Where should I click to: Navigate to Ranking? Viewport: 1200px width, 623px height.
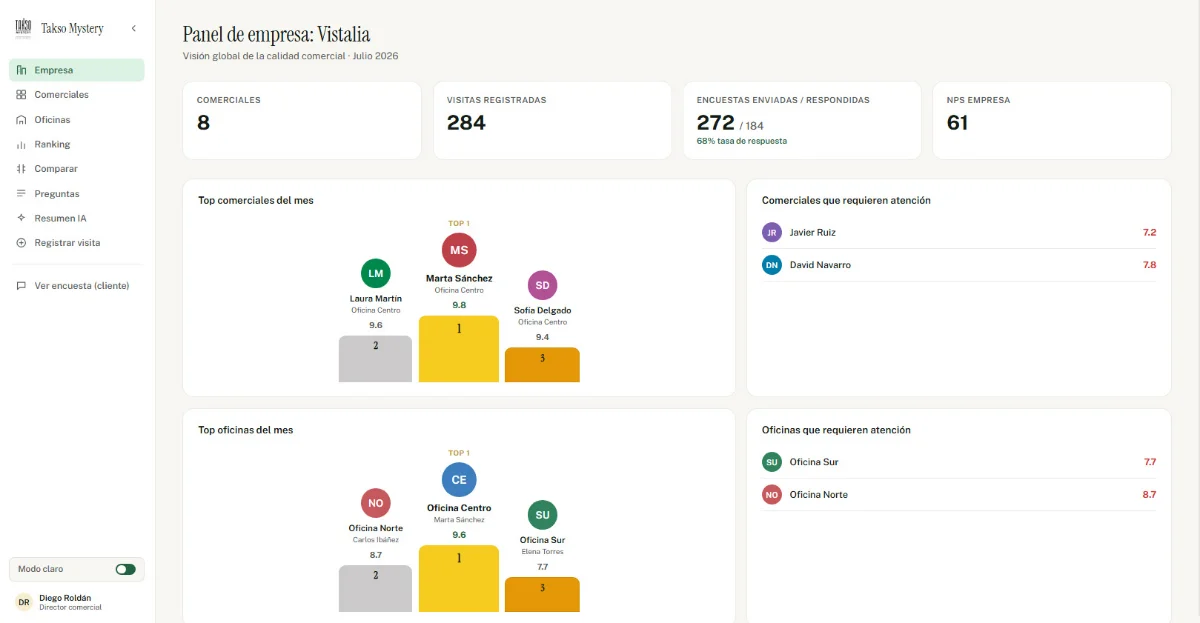[77, 144]
